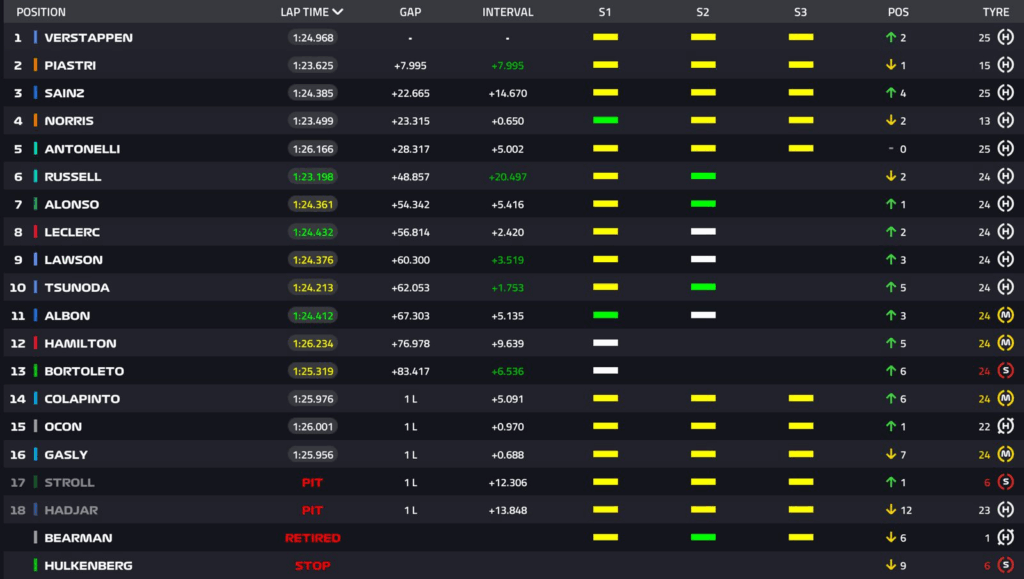Click the TYRE column header
The image size is (1024, 579).
click(995, 12)
